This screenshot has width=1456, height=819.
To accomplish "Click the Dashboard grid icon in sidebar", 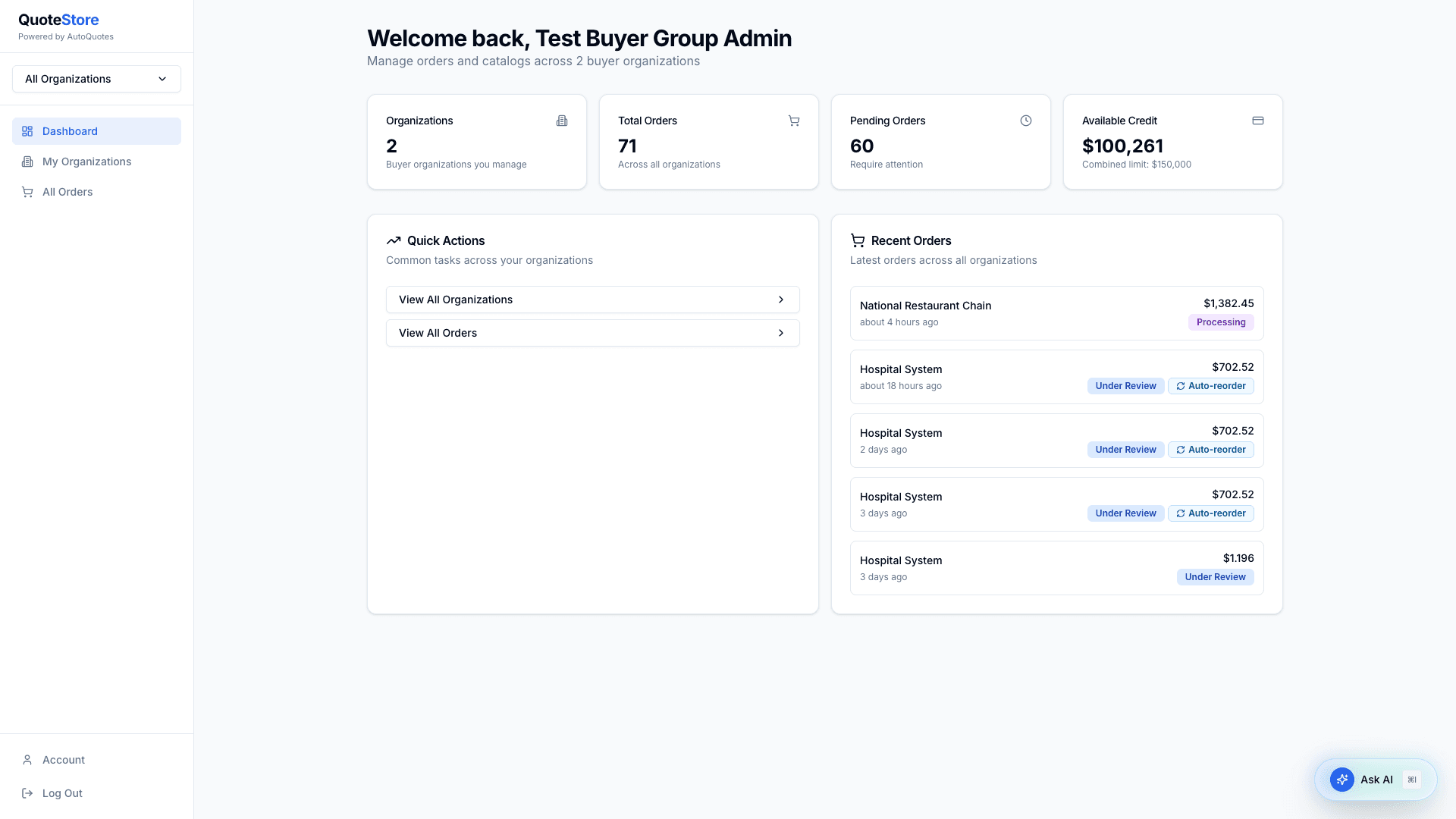I will pos(27,131).
